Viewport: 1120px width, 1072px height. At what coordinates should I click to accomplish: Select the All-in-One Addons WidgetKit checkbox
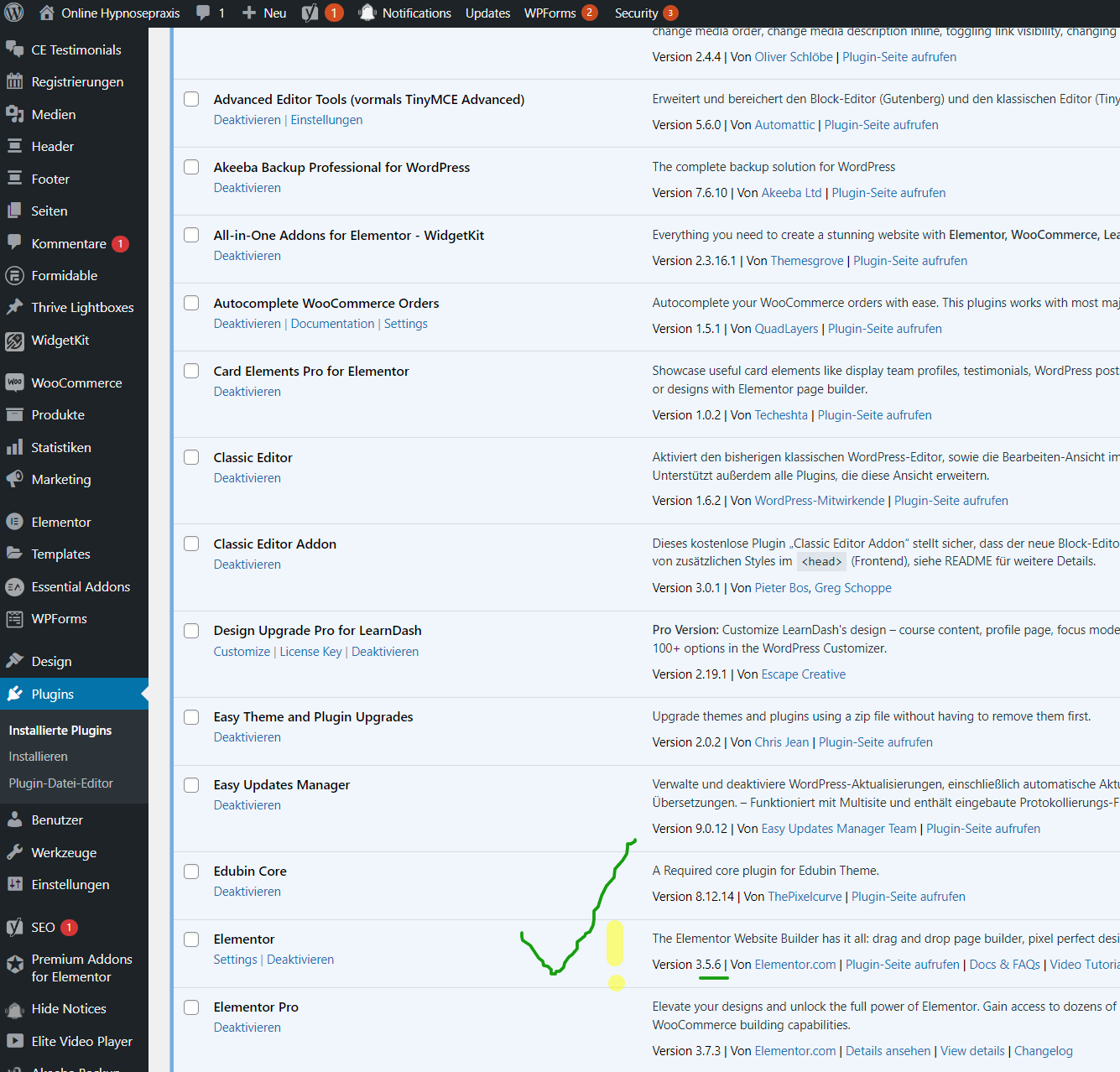[191, 235]
